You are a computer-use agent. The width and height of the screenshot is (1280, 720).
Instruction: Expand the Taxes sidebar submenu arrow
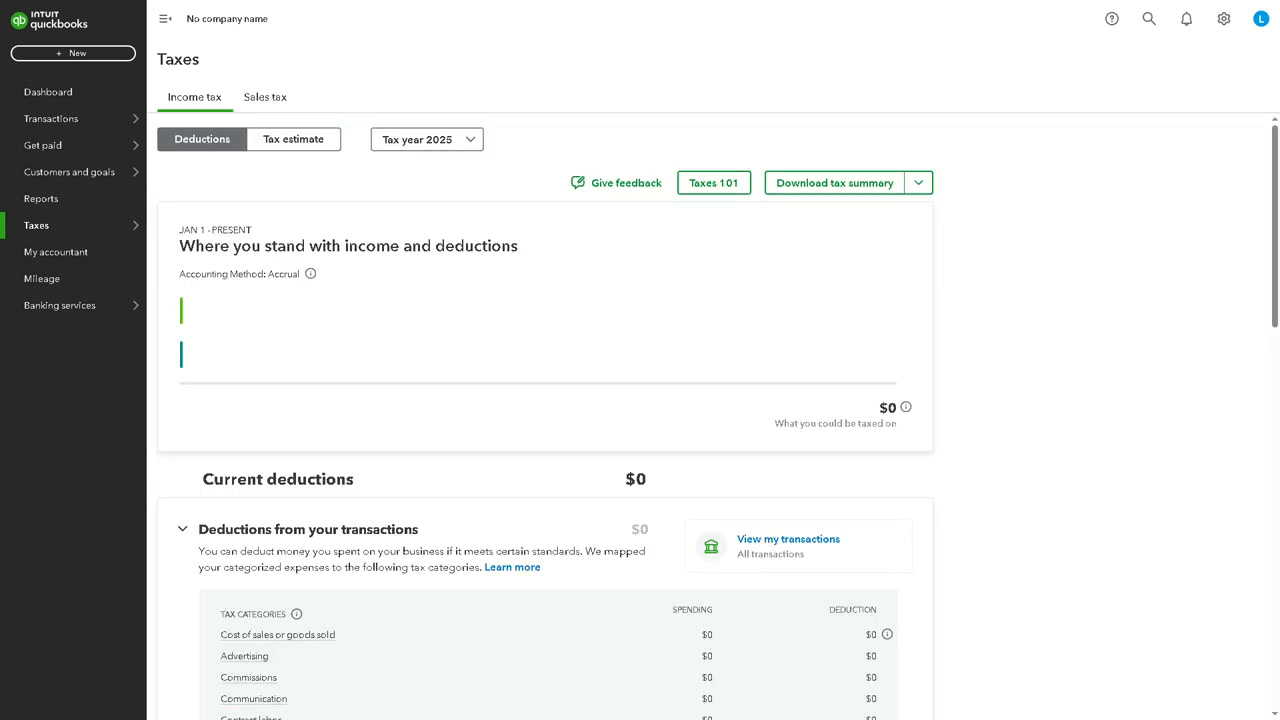(x=136, y=226)
